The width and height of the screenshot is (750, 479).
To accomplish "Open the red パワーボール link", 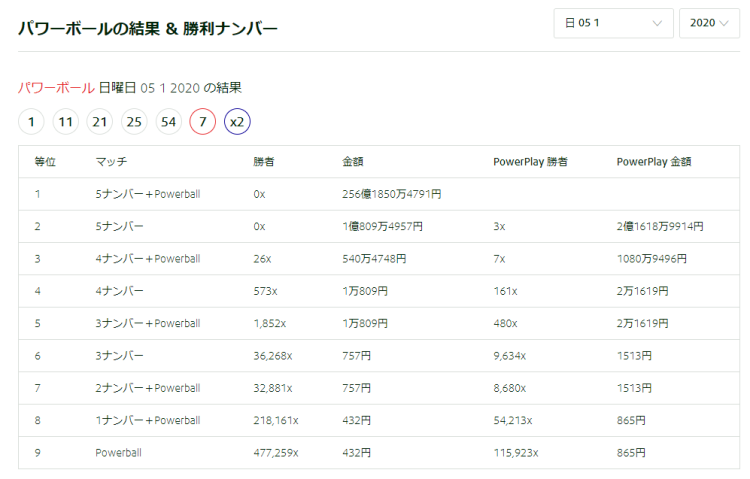I will tap(56, 88).
